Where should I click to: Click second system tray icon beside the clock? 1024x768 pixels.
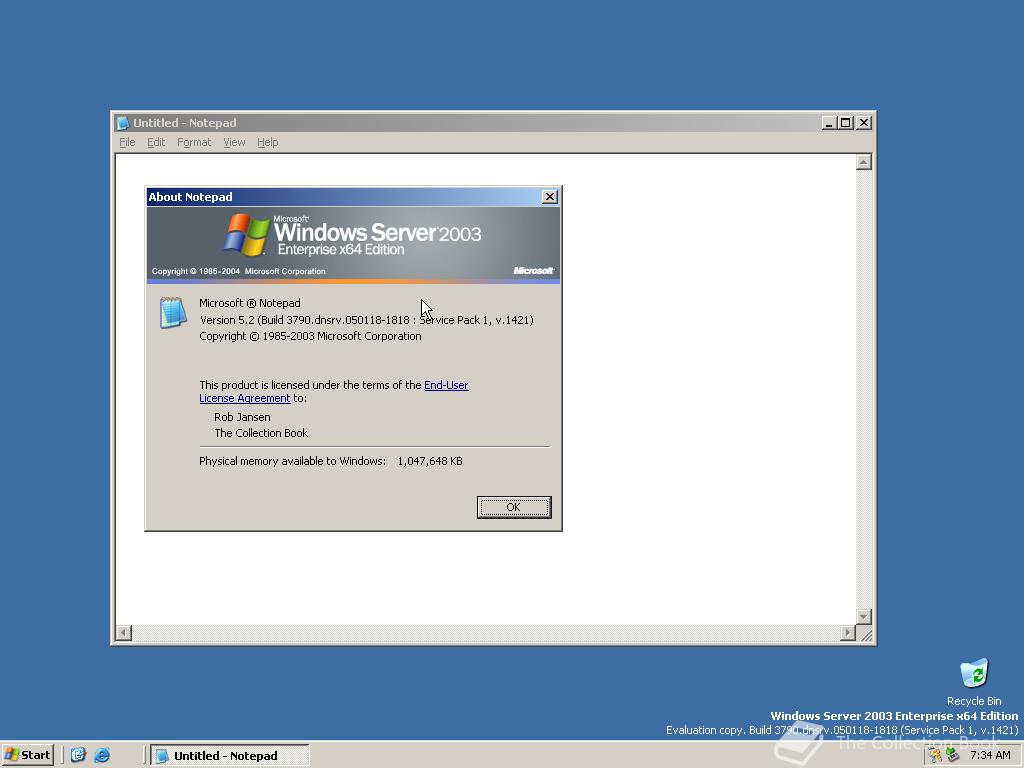coord(953,756)
